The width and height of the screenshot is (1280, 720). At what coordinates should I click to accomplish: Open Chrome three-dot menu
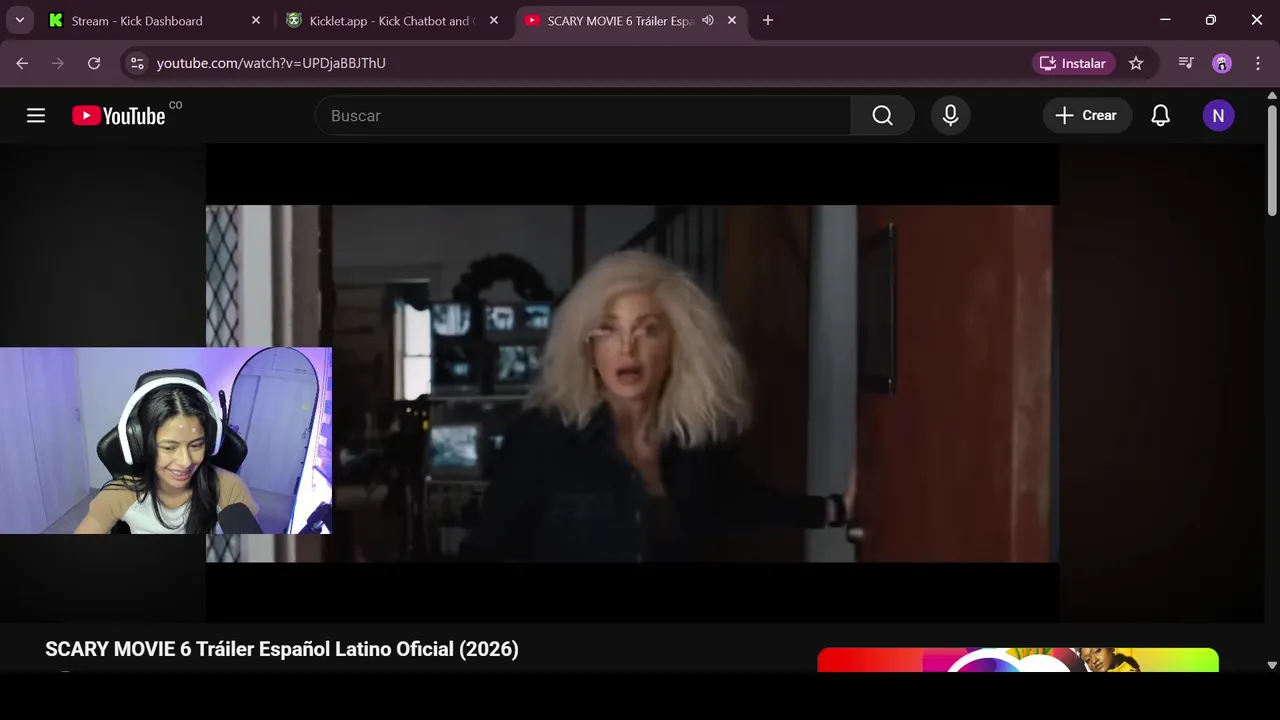1258,63
